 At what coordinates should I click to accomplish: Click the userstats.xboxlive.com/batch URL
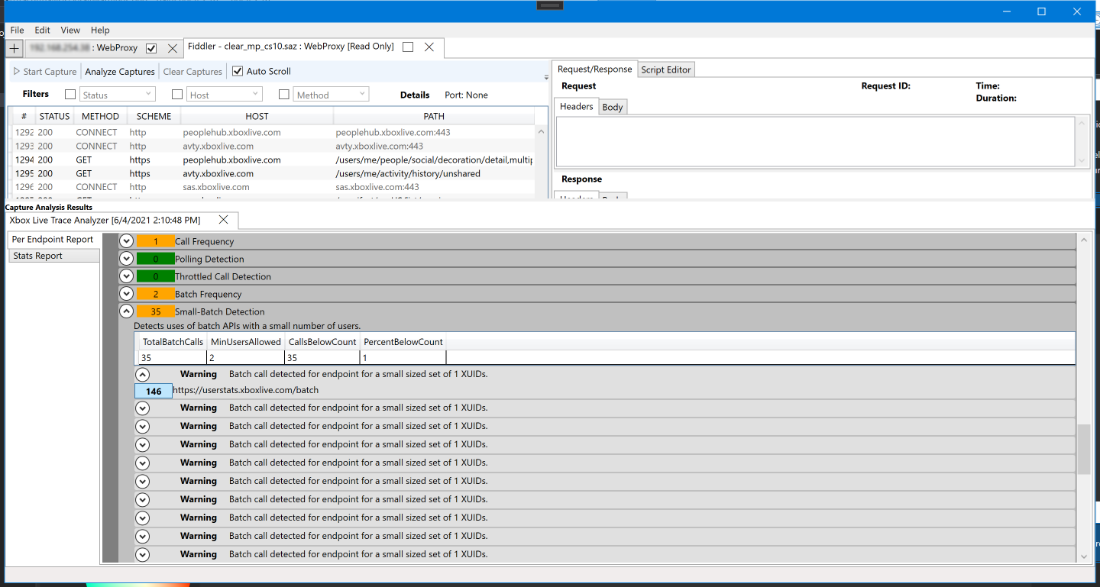(x=246, y=390)
